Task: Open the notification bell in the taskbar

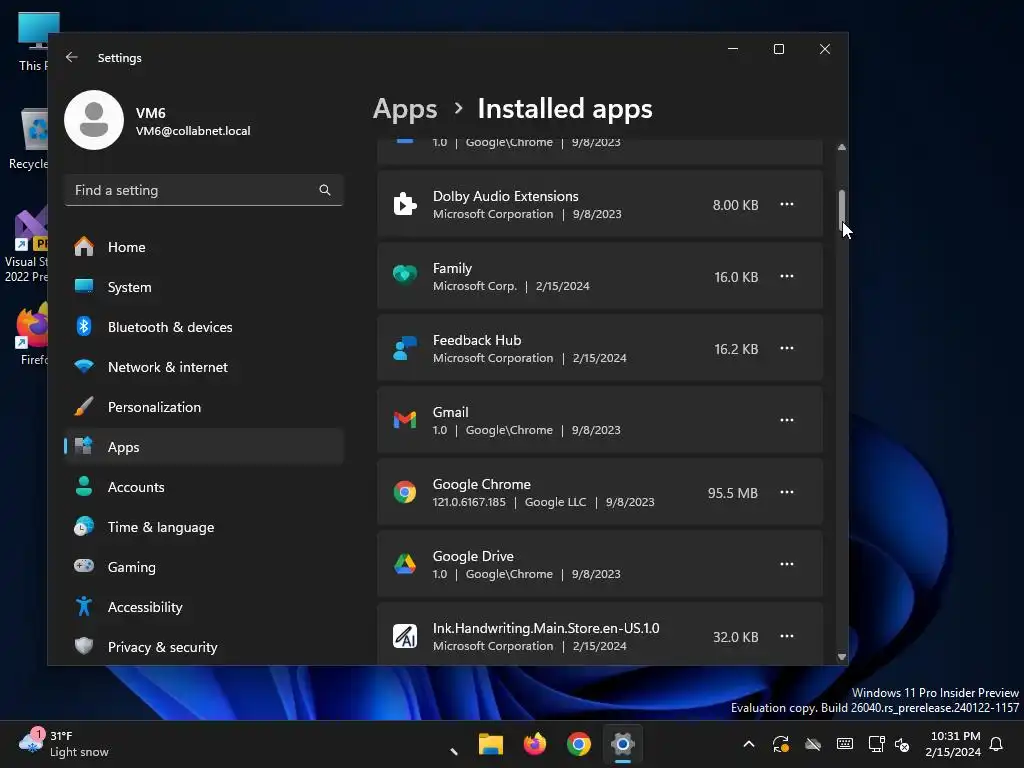Action: tap(997, 744)
